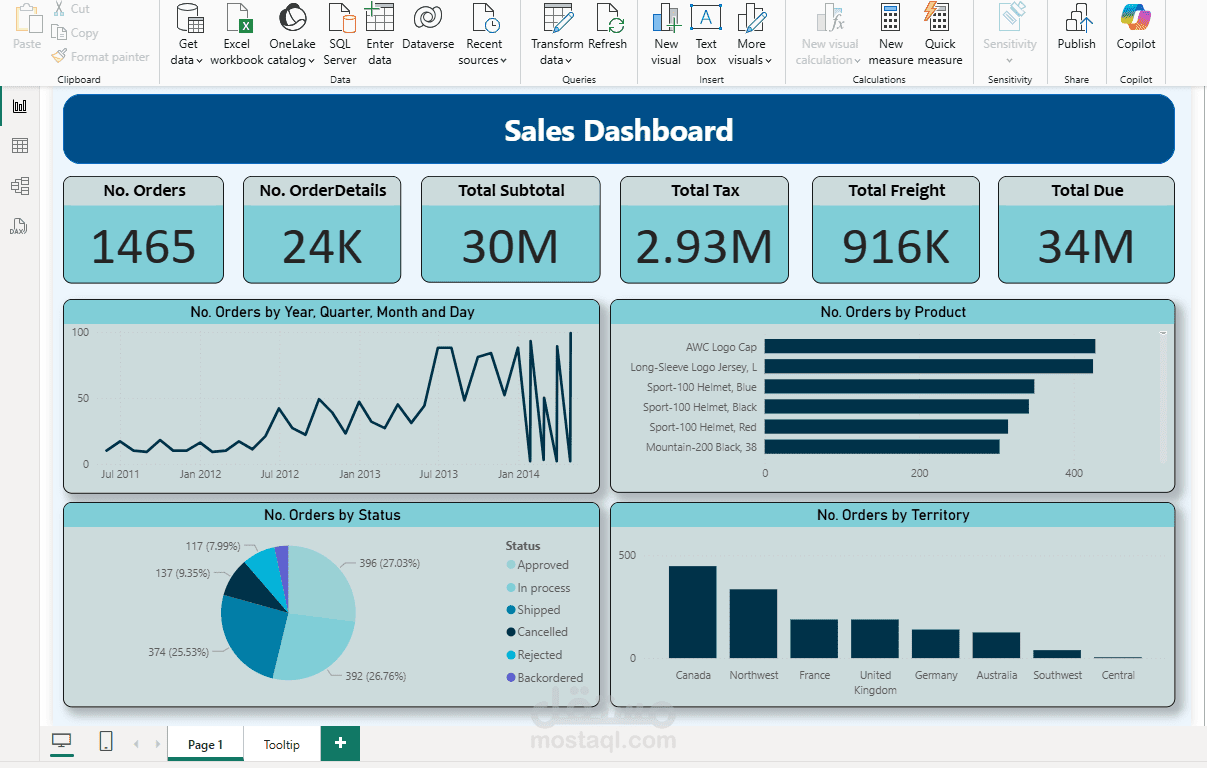Screen dimensions: 1207x768
Task: Add a new report page with plus button
Action: (x=340, y=744)
